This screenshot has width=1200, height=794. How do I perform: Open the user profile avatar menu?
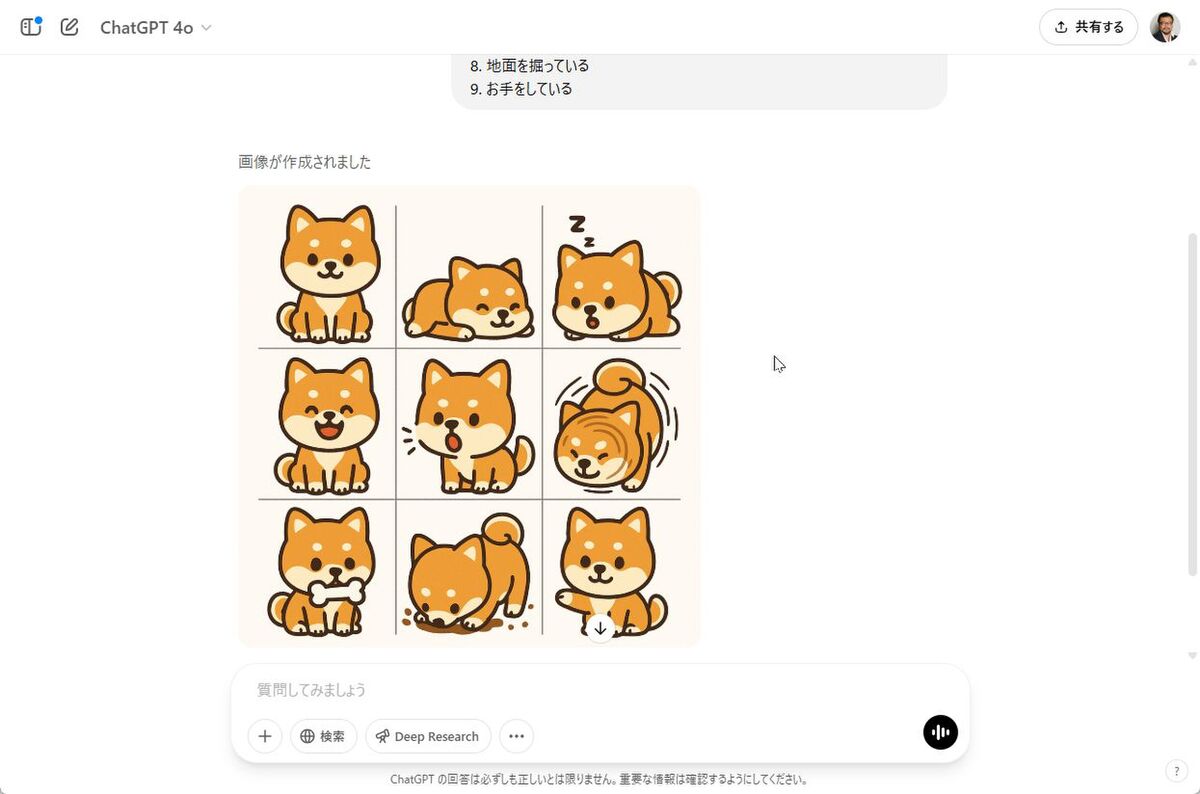pos(1165,27)
